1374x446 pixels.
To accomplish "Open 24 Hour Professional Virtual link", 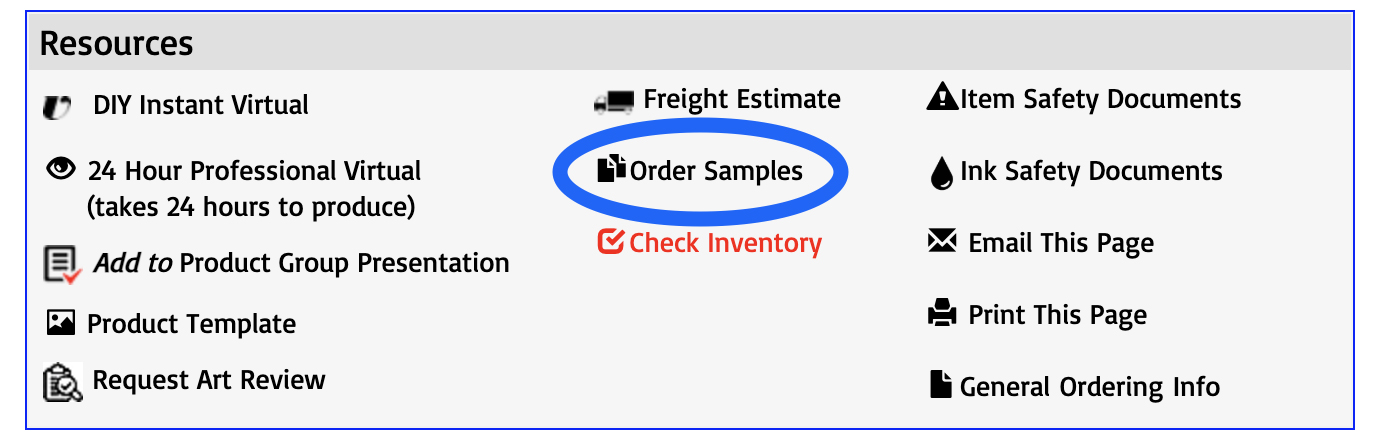I will click(x=255, y=171).
